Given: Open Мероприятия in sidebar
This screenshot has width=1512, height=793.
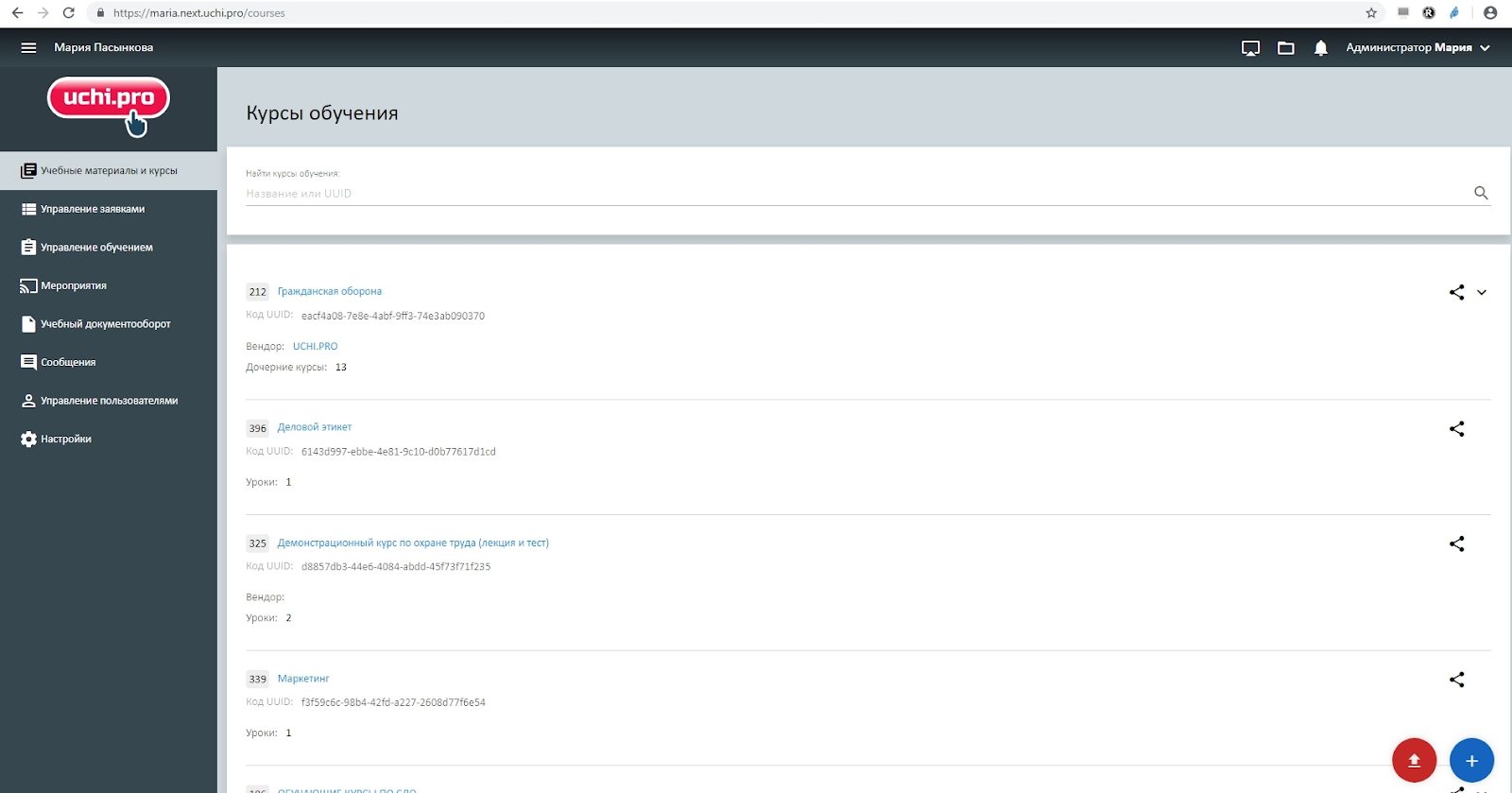Looking at the screenshot, I should click(x=109, y=285).
